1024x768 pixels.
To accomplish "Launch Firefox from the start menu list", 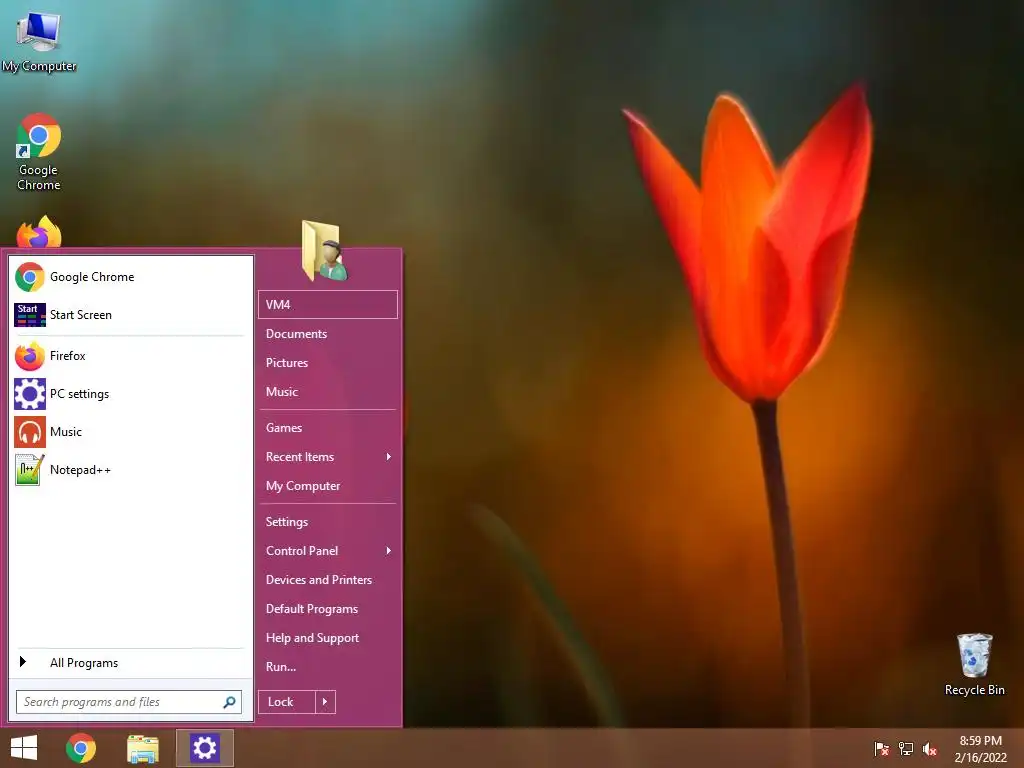I will point(129,356).
